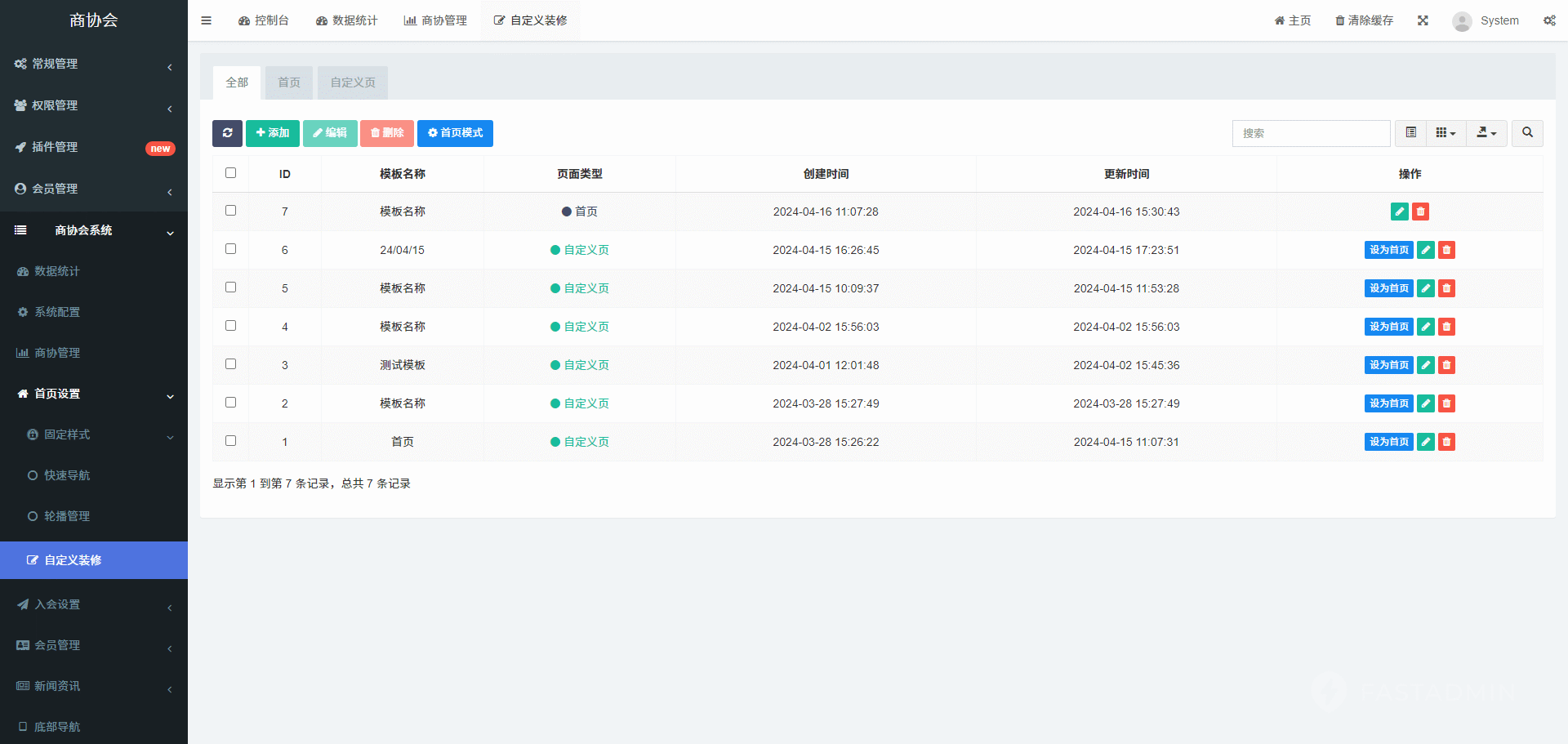
Task: Open the 数据统计 top navigation tab
Action: pos(346,20)
